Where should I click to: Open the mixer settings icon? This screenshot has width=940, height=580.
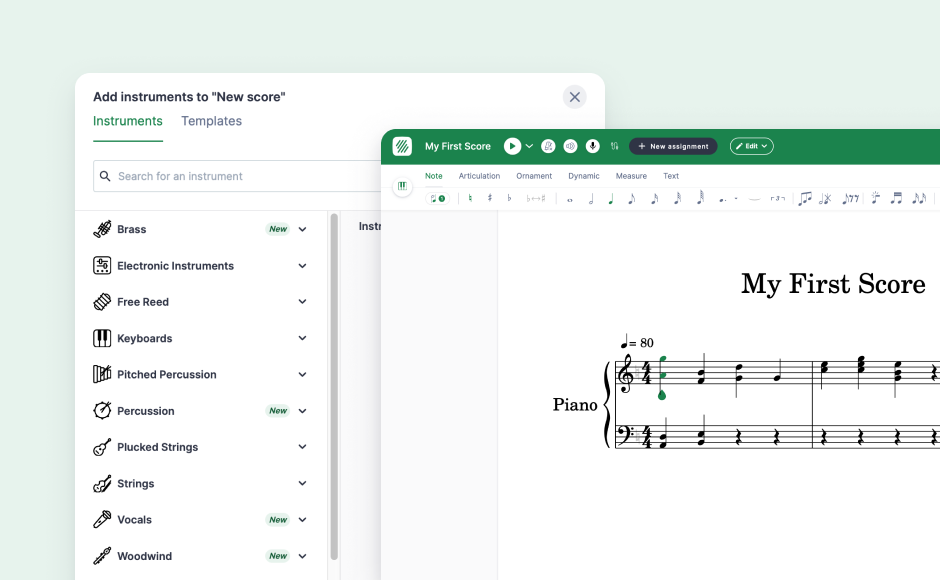coord(614,146)
